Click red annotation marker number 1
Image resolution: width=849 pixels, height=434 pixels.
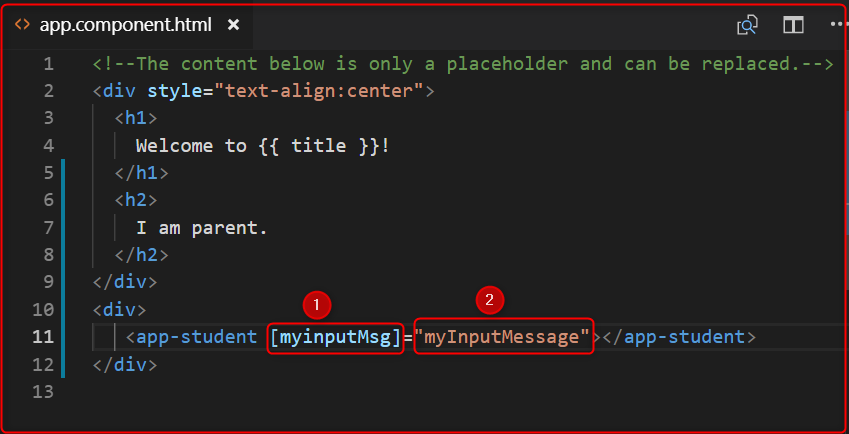[316, 303]
